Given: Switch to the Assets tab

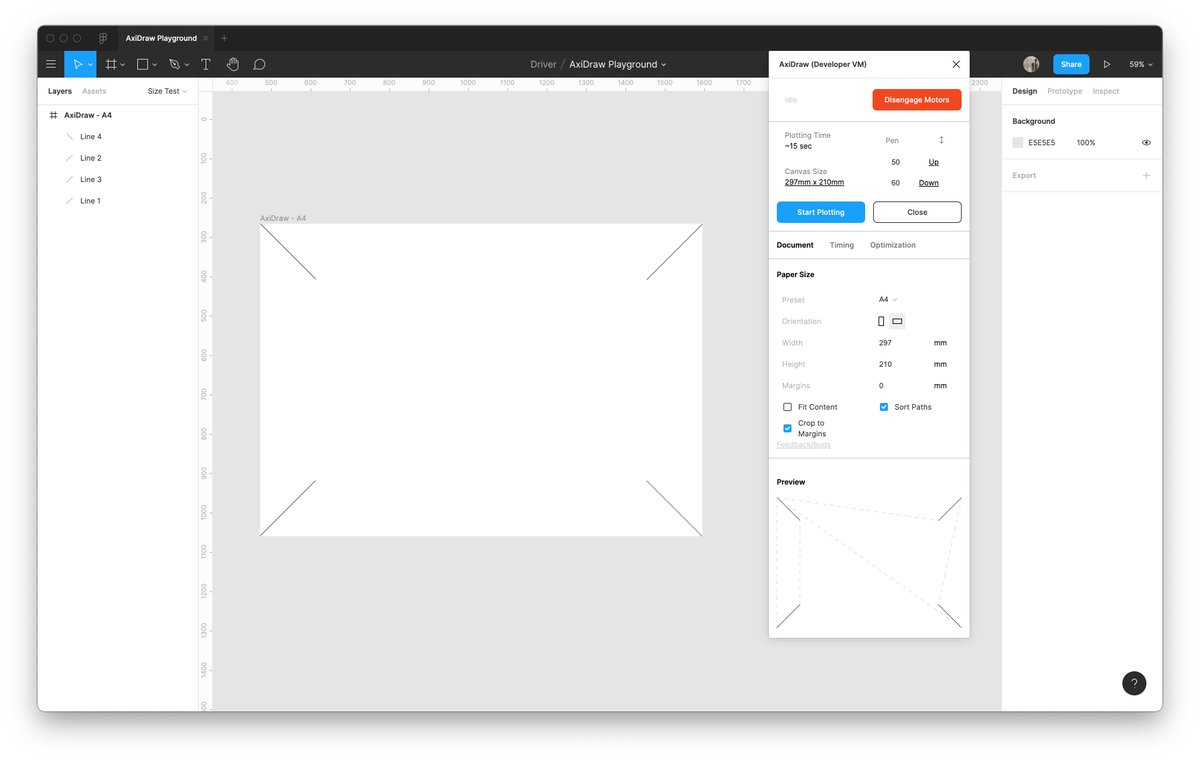Looking at the screenshot, I should [94, 91].
